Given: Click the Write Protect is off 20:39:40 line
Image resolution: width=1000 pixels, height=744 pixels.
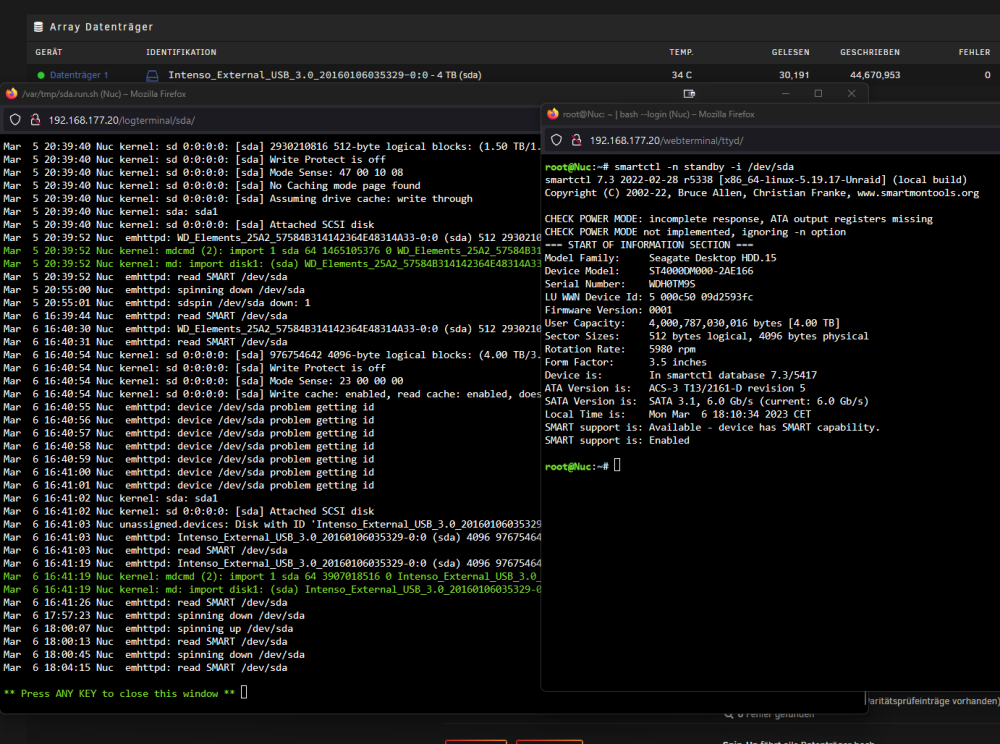Looking at the screenshot, I should [195, 159].
